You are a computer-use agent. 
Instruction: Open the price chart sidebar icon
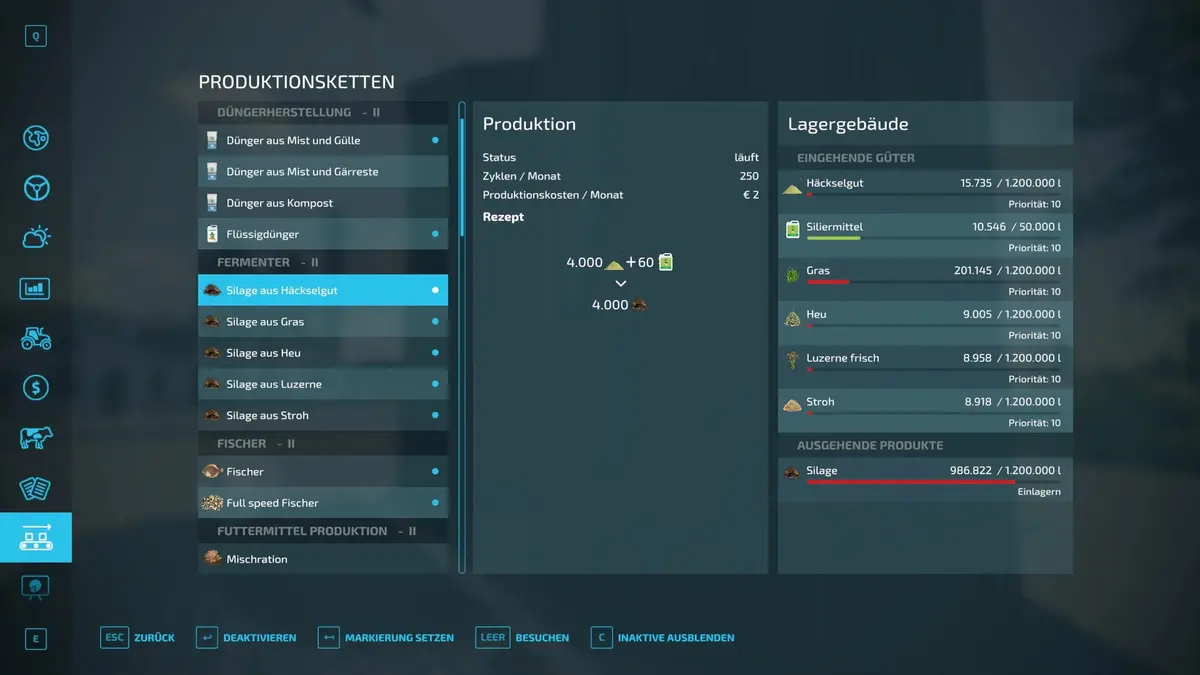tap(36, 288)
